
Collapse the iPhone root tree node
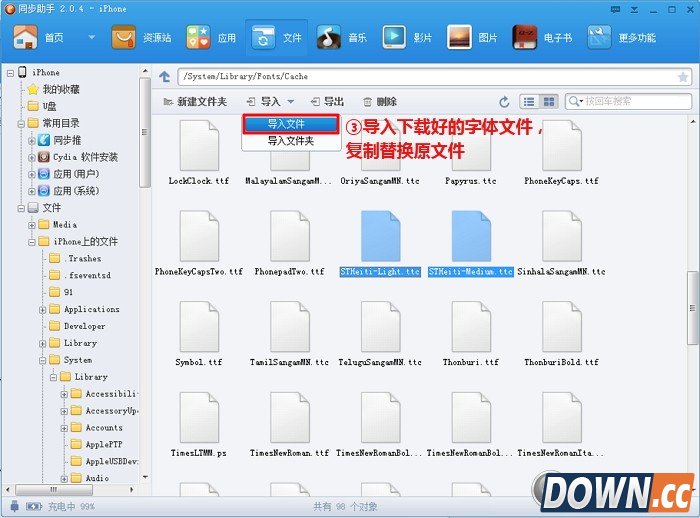[x=10, y=73]
